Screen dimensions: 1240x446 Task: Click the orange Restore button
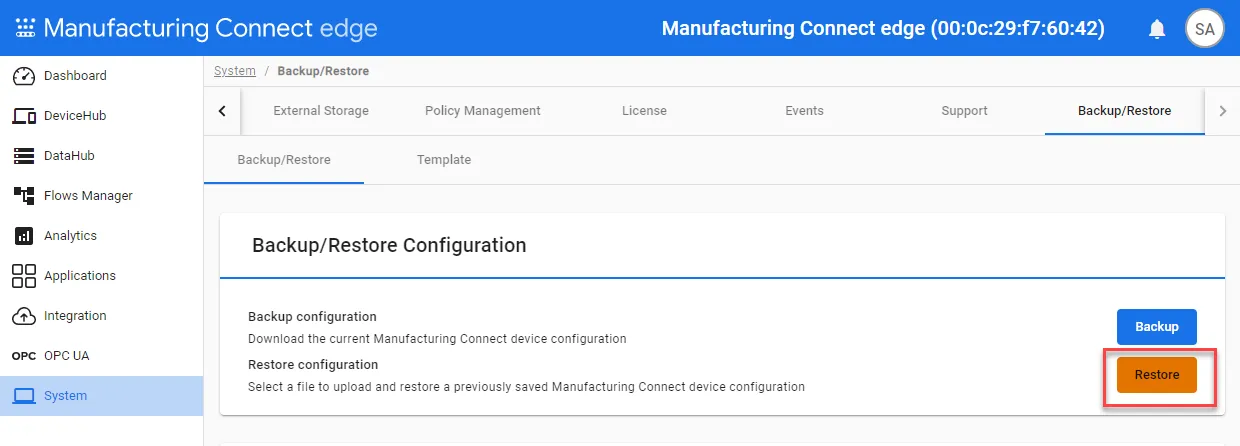[1157, 375]
